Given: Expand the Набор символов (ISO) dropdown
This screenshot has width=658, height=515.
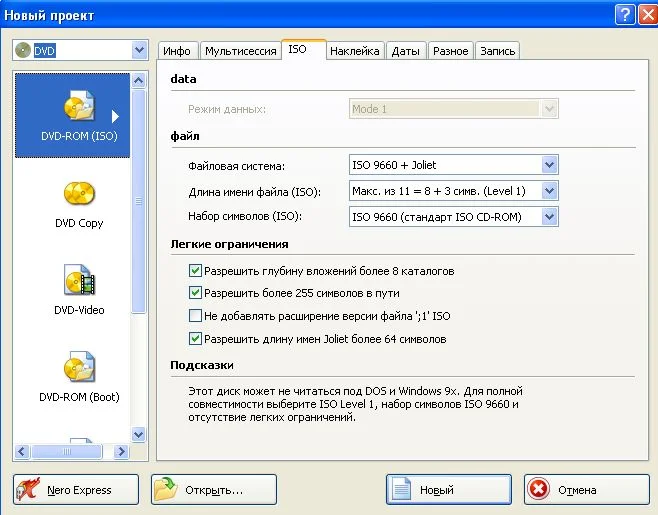Looking at the screenshot, I should (x=549, y=217).
